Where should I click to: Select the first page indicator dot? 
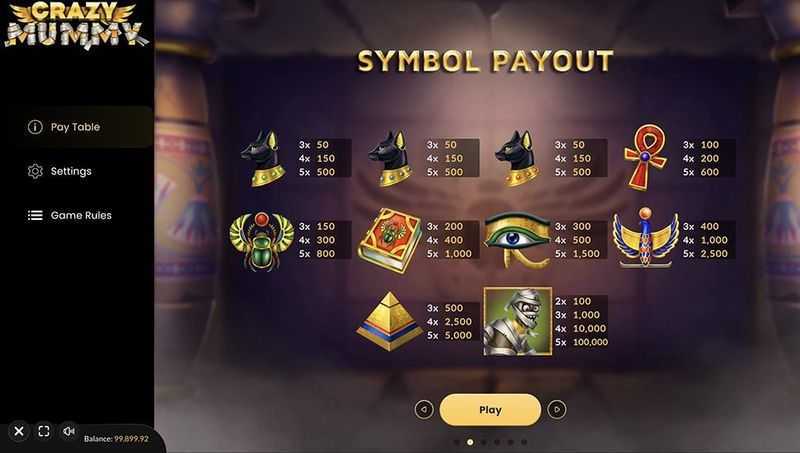point(457,442)
